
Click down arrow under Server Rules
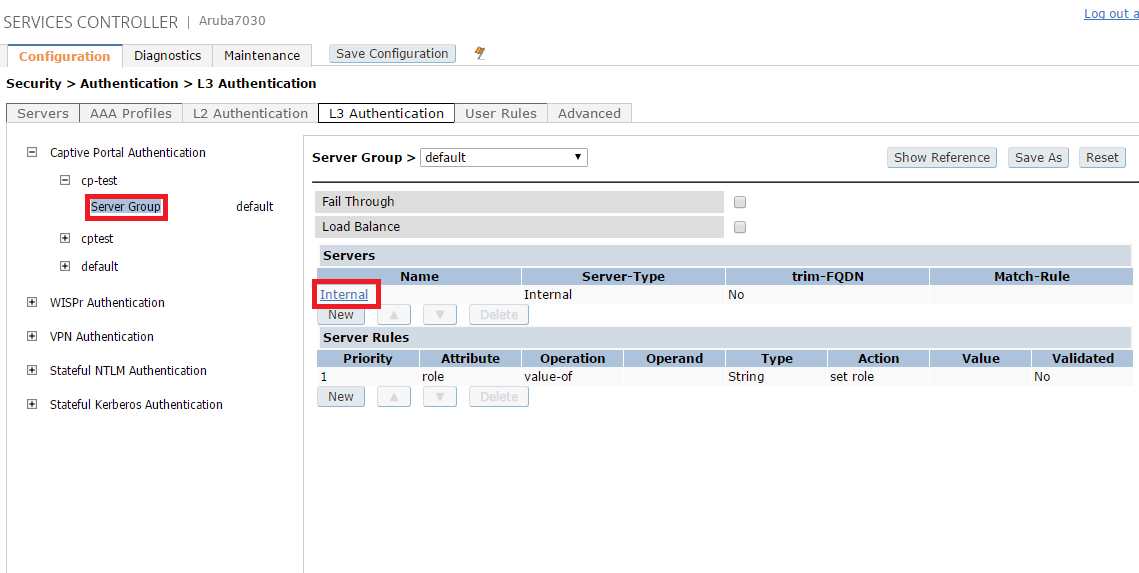point(439,397)
